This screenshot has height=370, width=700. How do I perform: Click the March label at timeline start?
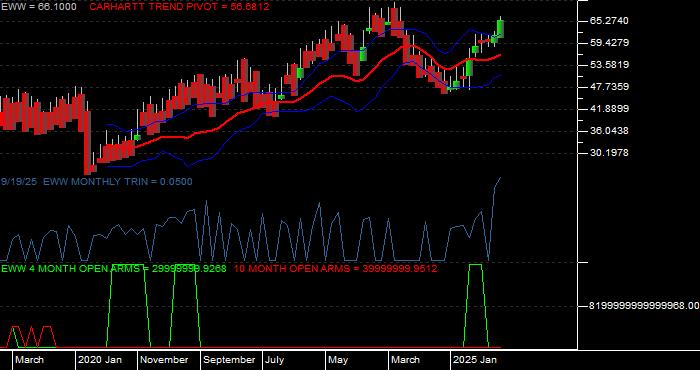coord(30,360)
